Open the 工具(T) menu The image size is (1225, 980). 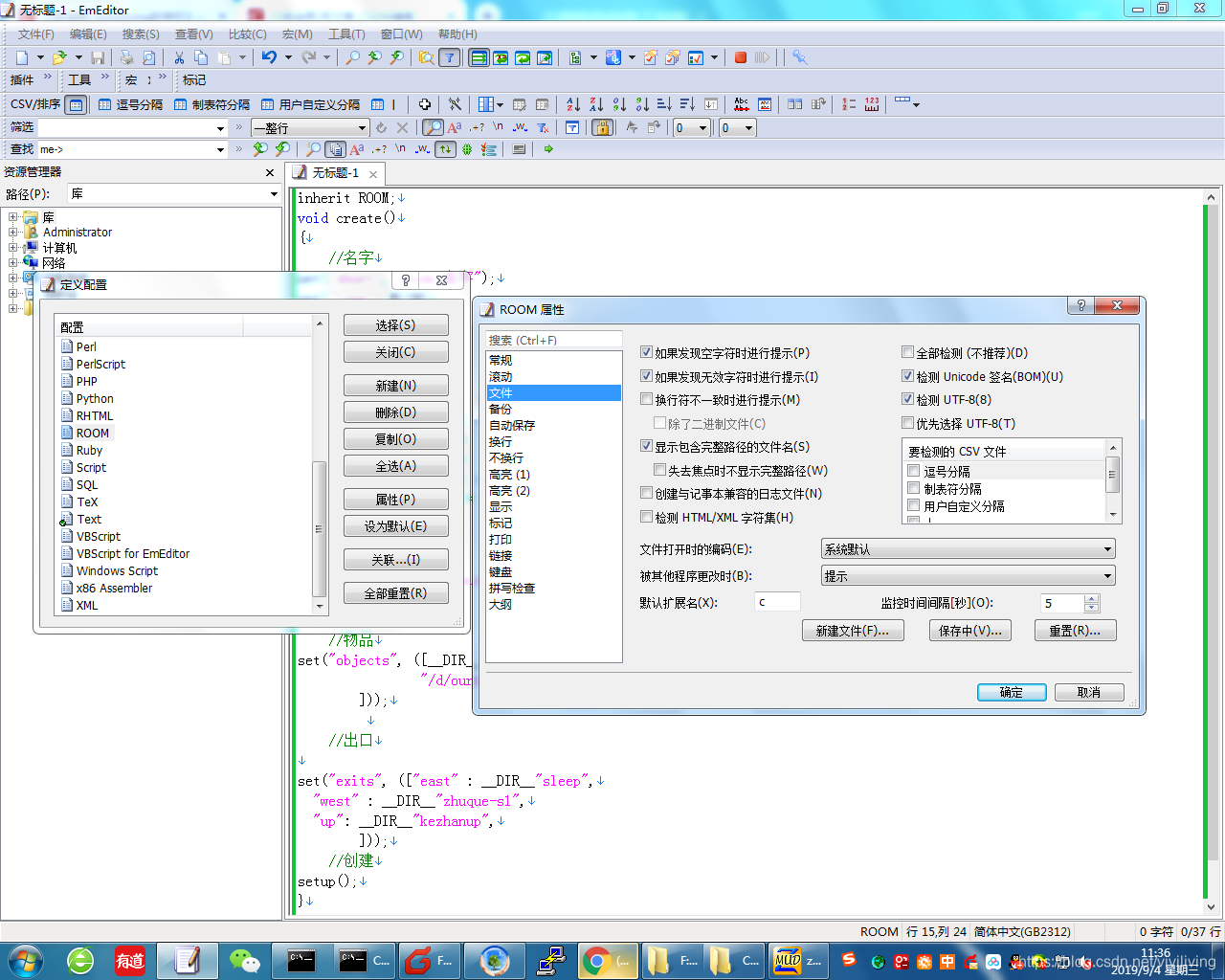coord(346,34)
